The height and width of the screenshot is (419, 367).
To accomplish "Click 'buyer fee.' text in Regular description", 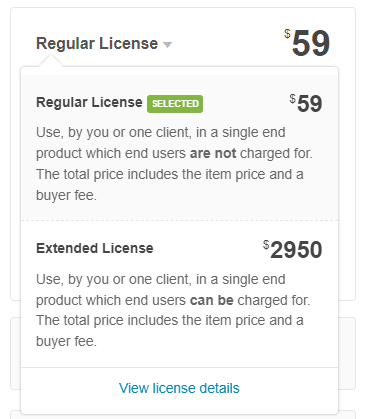I will (x=66, y=195).
